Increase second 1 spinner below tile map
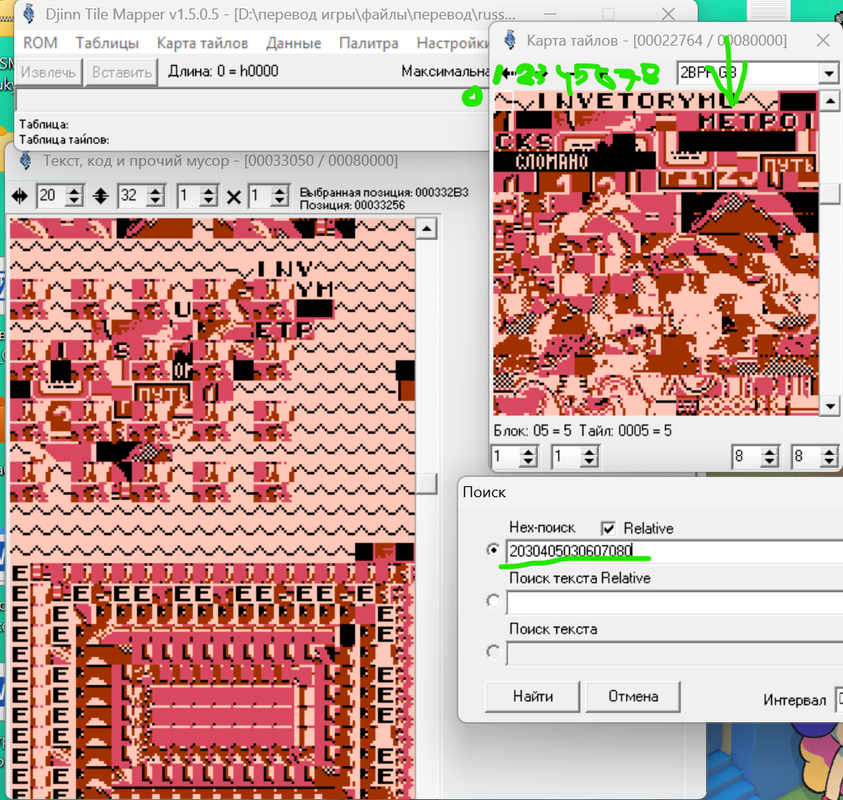 pos(589,452)
